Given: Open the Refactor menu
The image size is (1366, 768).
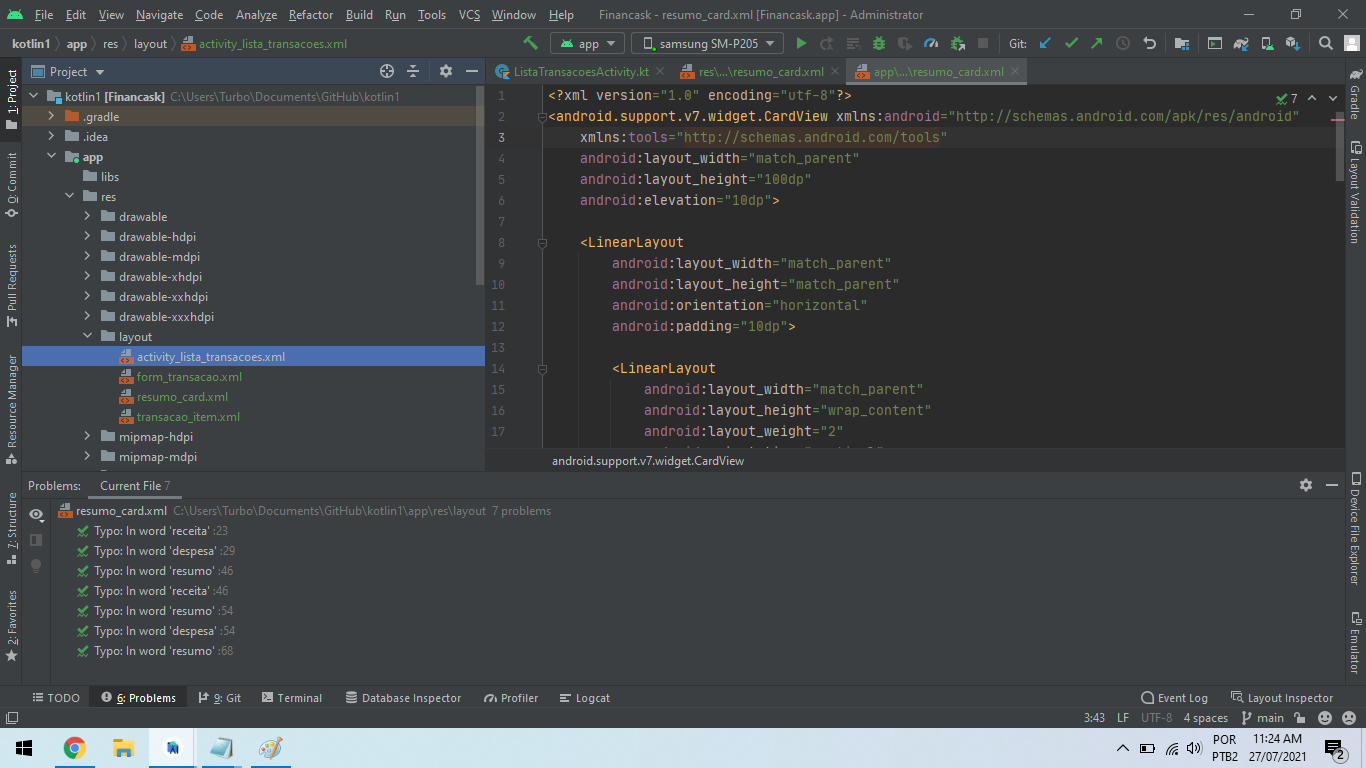Looking at the screenshot, I should (311, 15).
